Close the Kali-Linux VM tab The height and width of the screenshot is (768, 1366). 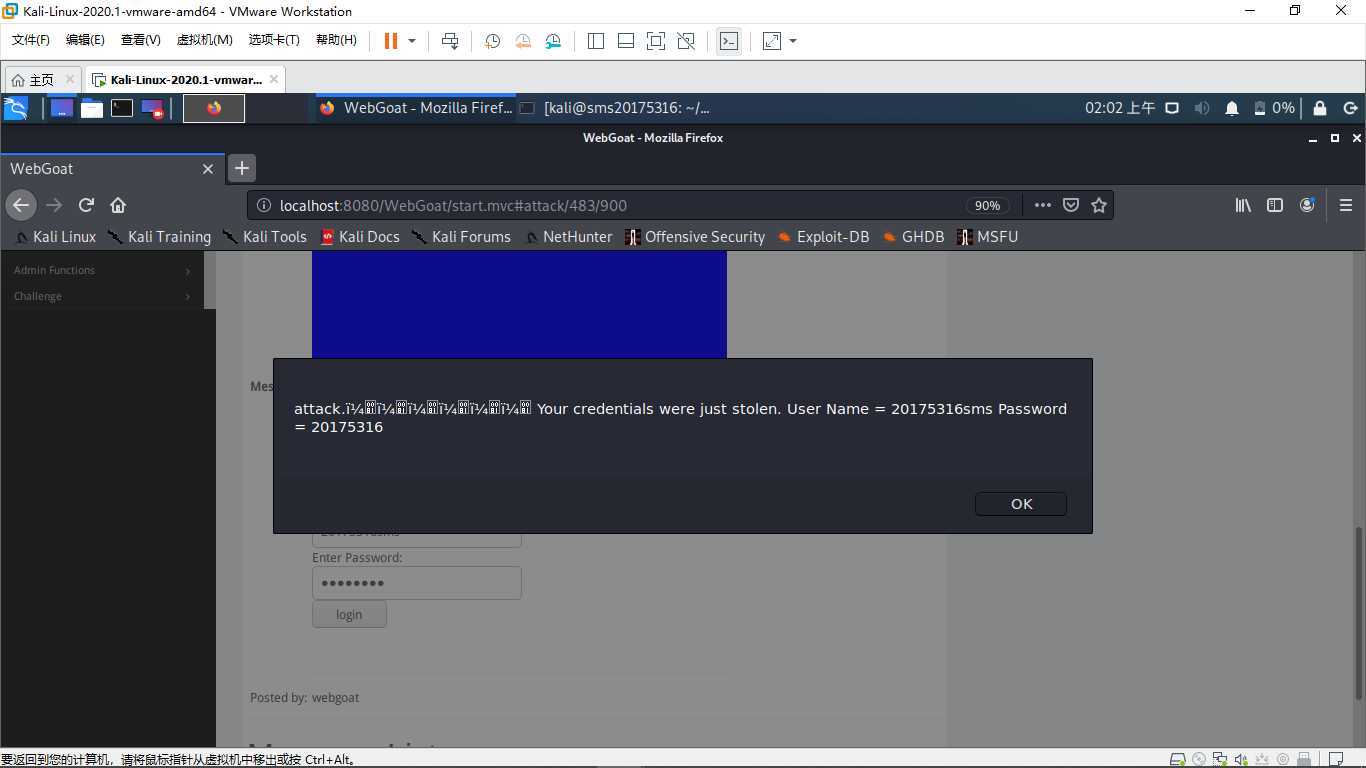(x=275, y=80)
